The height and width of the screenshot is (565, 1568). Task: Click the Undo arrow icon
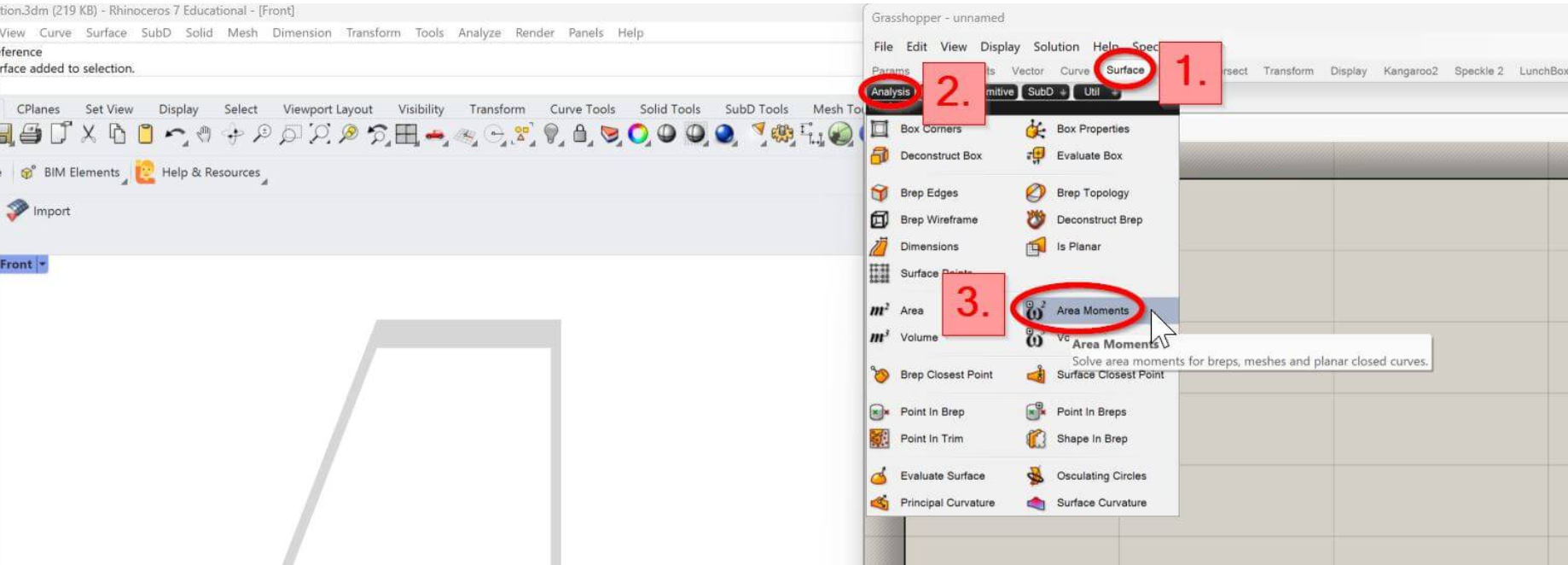coord(175,134)
